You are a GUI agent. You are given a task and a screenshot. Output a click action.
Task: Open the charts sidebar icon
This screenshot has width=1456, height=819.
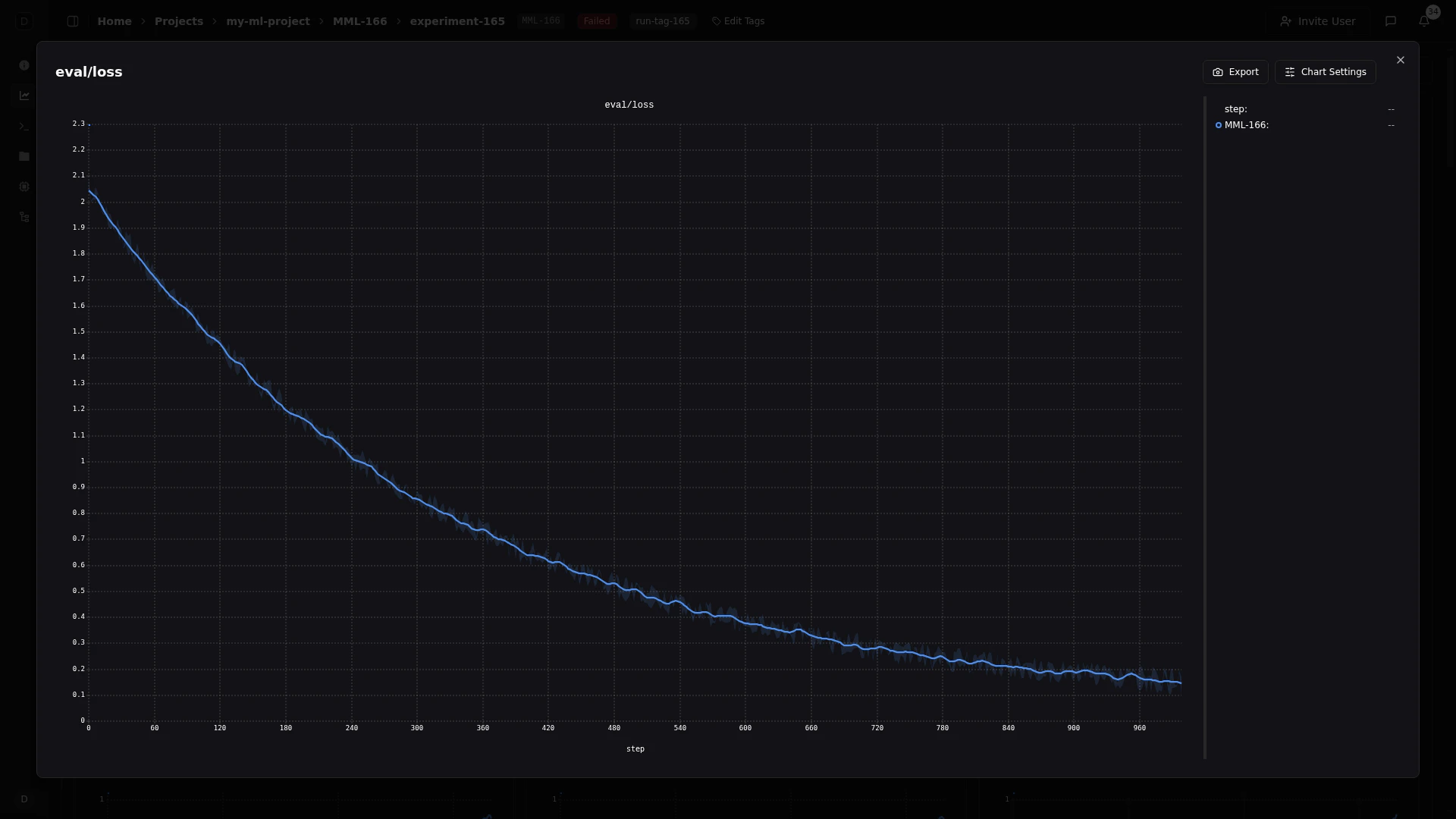click(x=24, y=96)
